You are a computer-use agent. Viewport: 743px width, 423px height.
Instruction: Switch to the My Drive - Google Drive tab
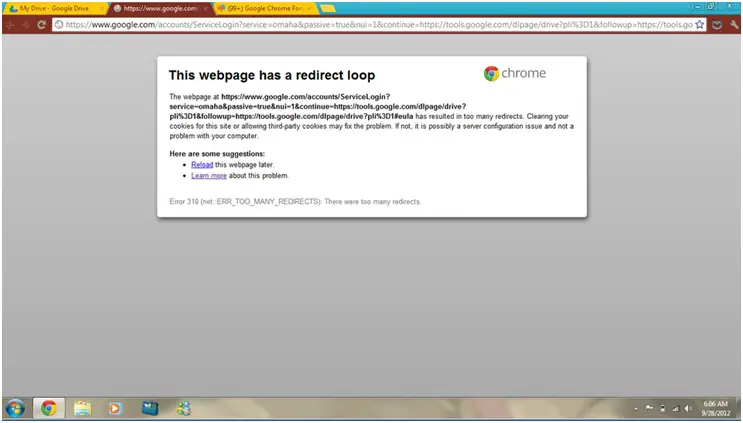coord(54,9)
